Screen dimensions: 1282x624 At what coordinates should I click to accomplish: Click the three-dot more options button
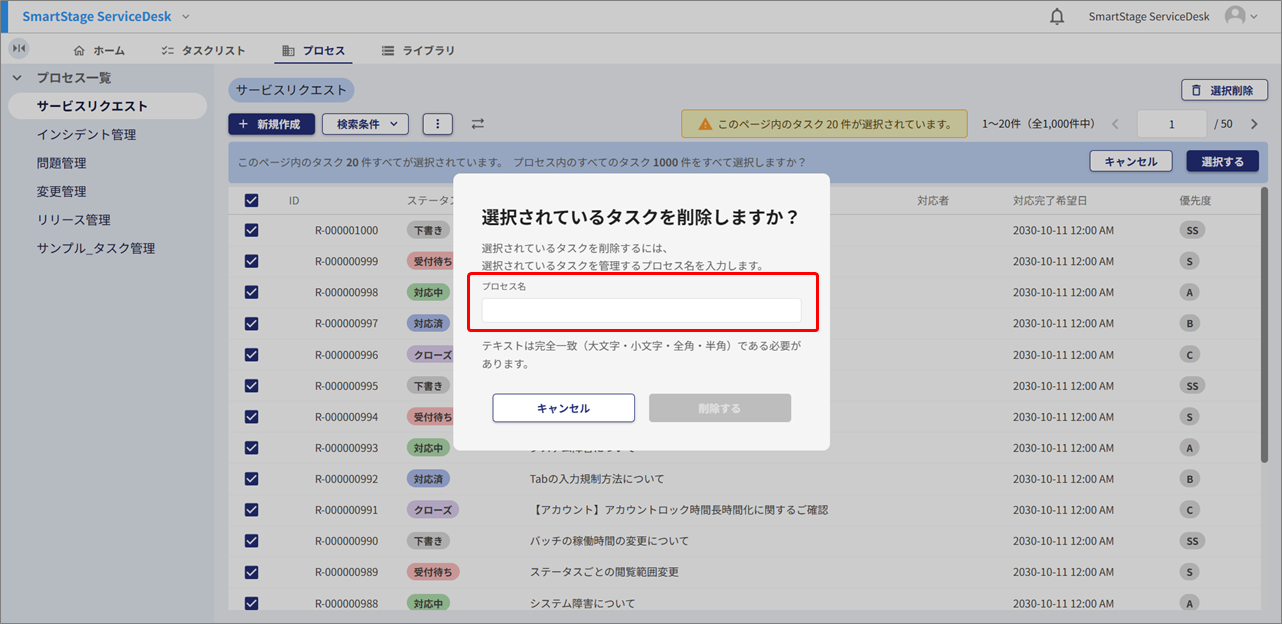[437, 124]
